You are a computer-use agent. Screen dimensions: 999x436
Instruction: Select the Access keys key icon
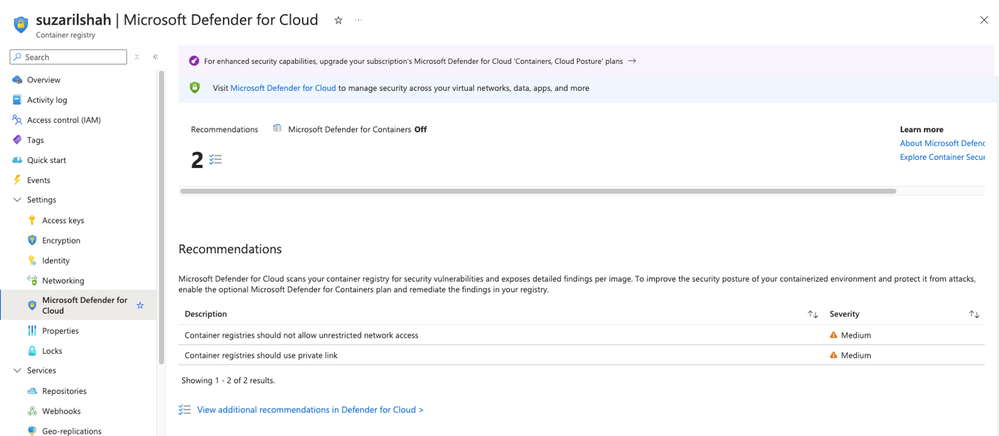point(32,220)
